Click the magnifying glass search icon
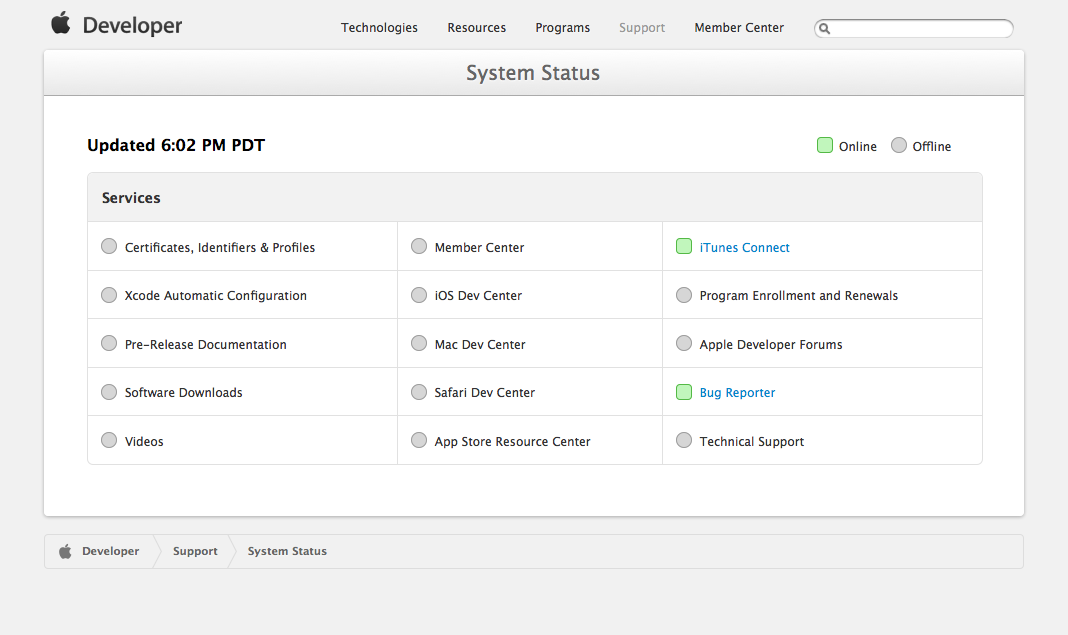Image resolution: width=1068 pixels, height=635 pixels. [x=825, y=29]
